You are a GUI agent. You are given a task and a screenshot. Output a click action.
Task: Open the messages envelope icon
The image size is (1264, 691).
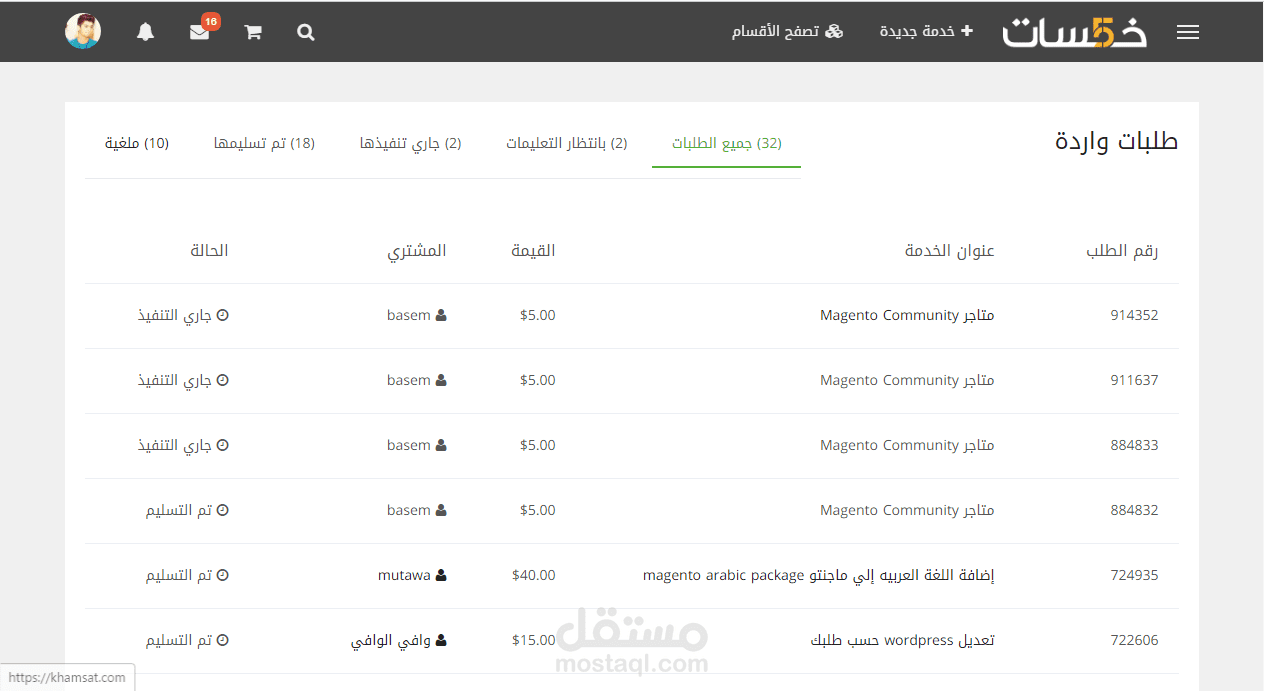coord(200,32)
